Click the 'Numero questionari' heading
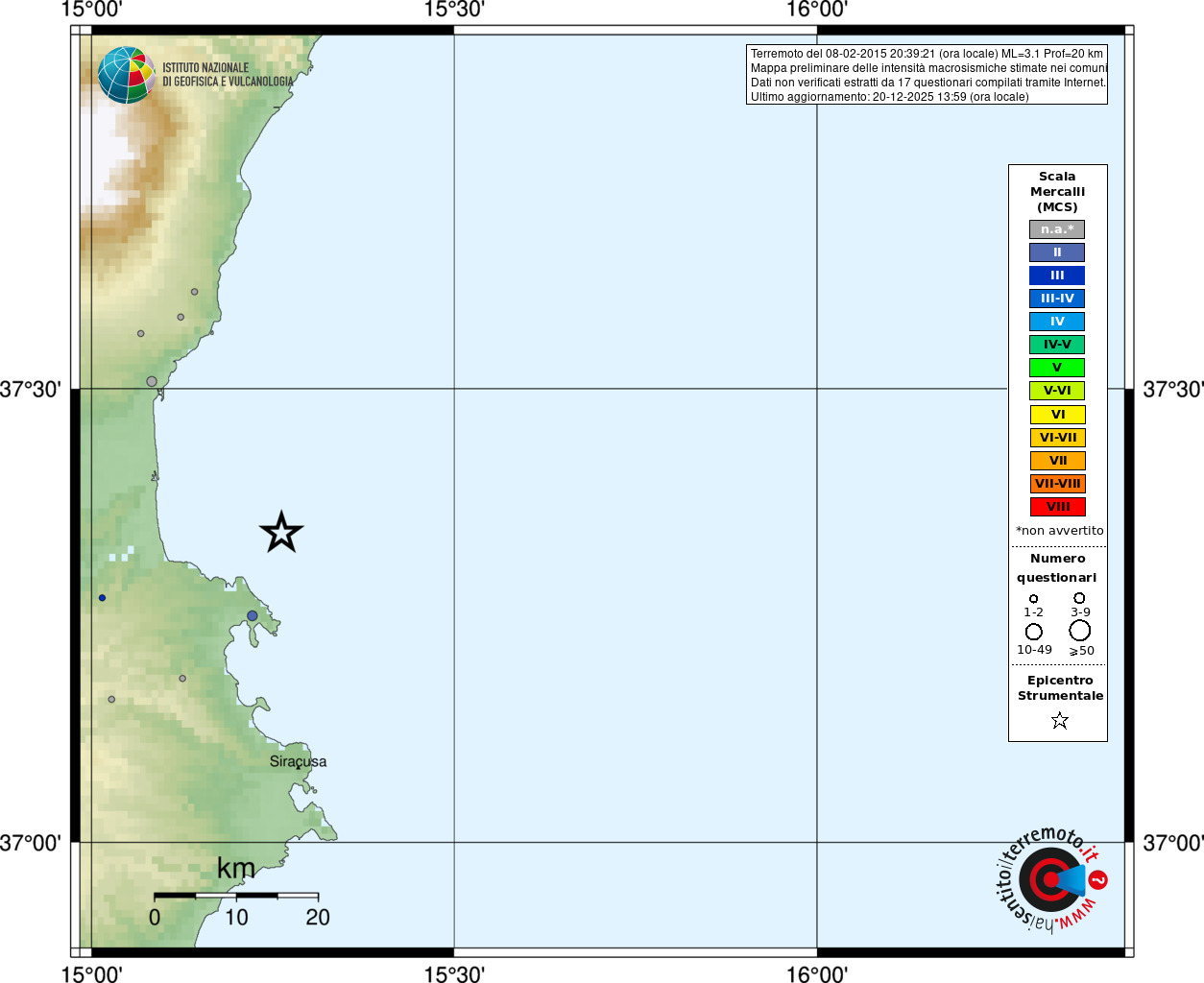Viewport: 1204px width, 983px height. click(x=1057, y=568)
